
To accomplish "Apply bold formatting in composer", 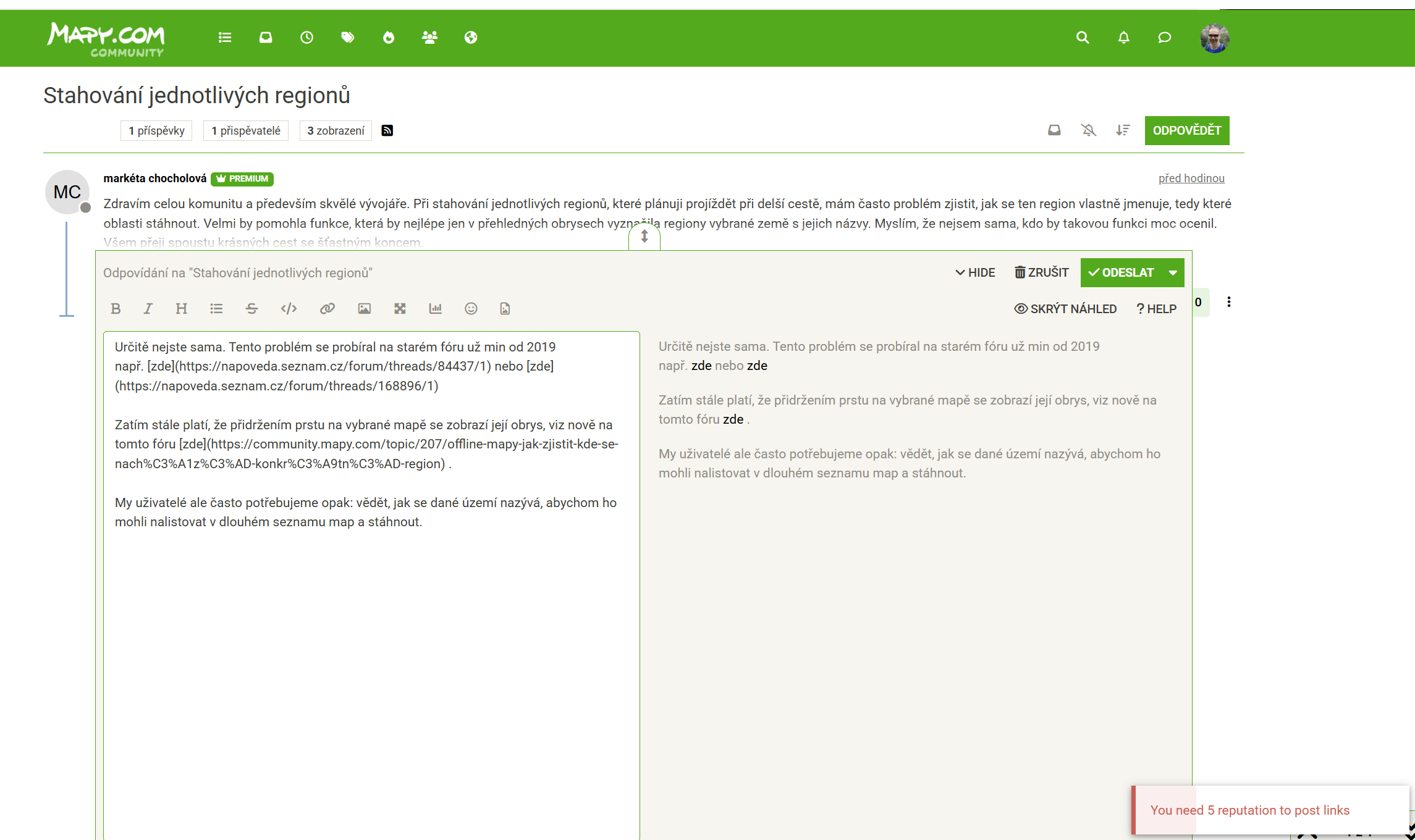I will point(116,309).
